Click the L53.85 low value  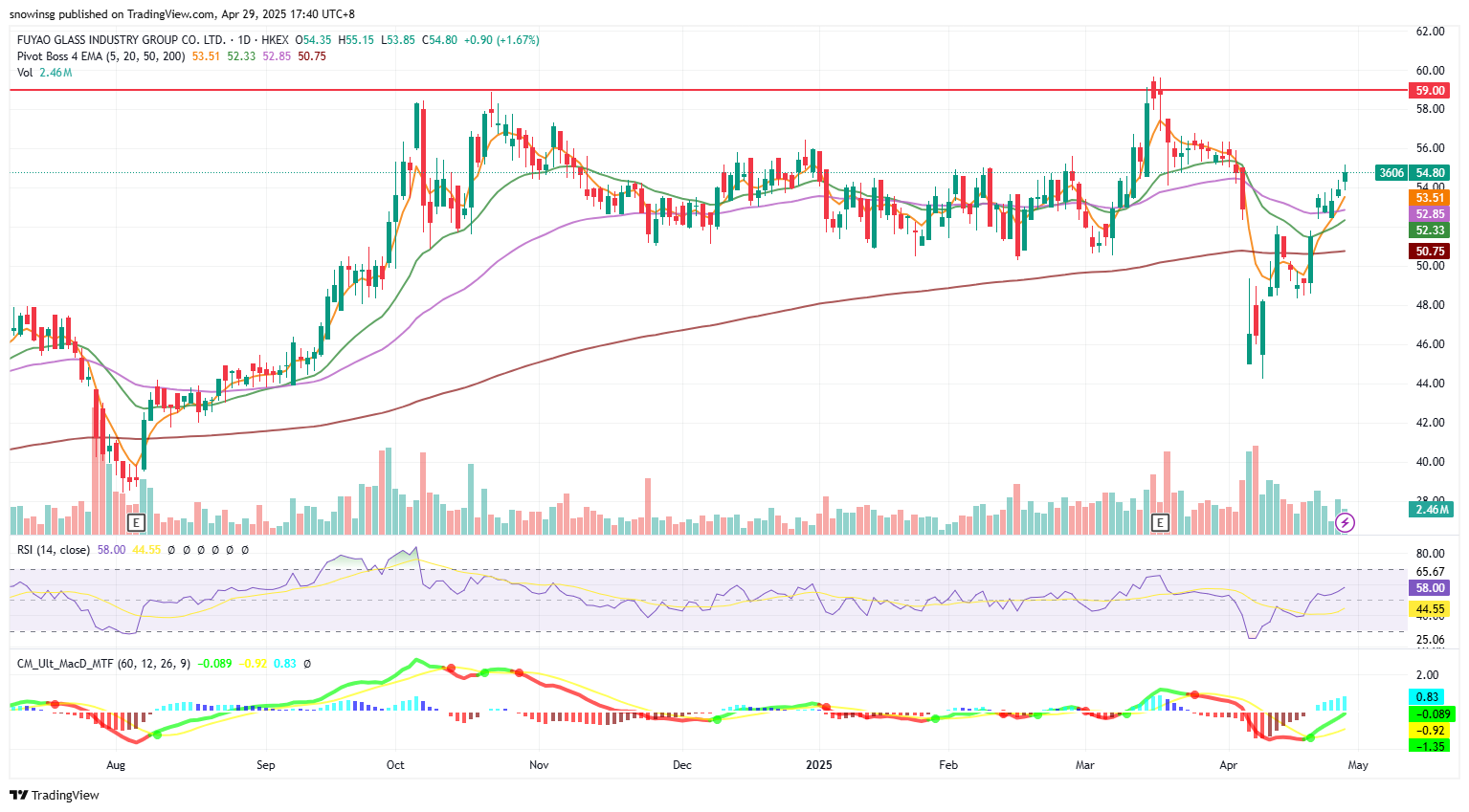click(x=398, y=40)
